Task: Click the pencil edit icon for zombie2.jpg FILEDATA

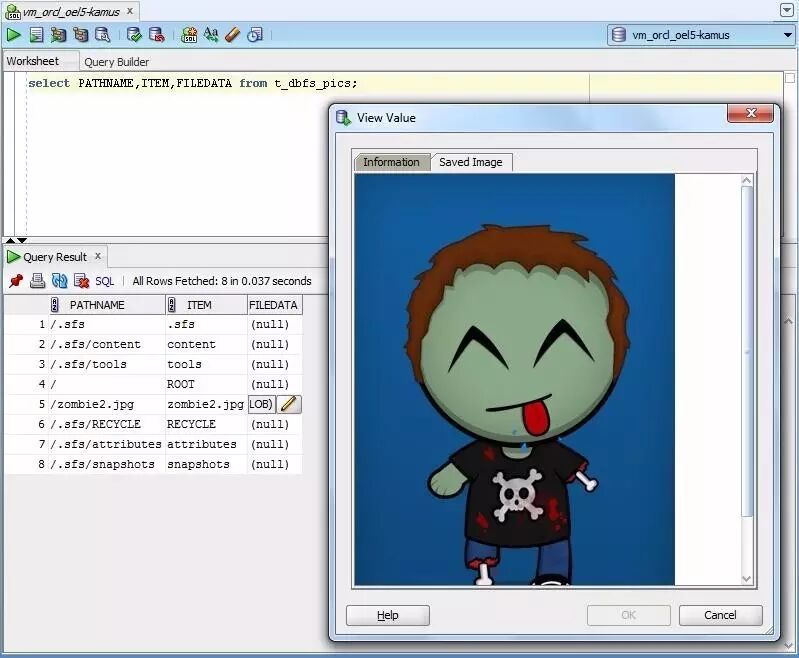Action: pos(289,404)
